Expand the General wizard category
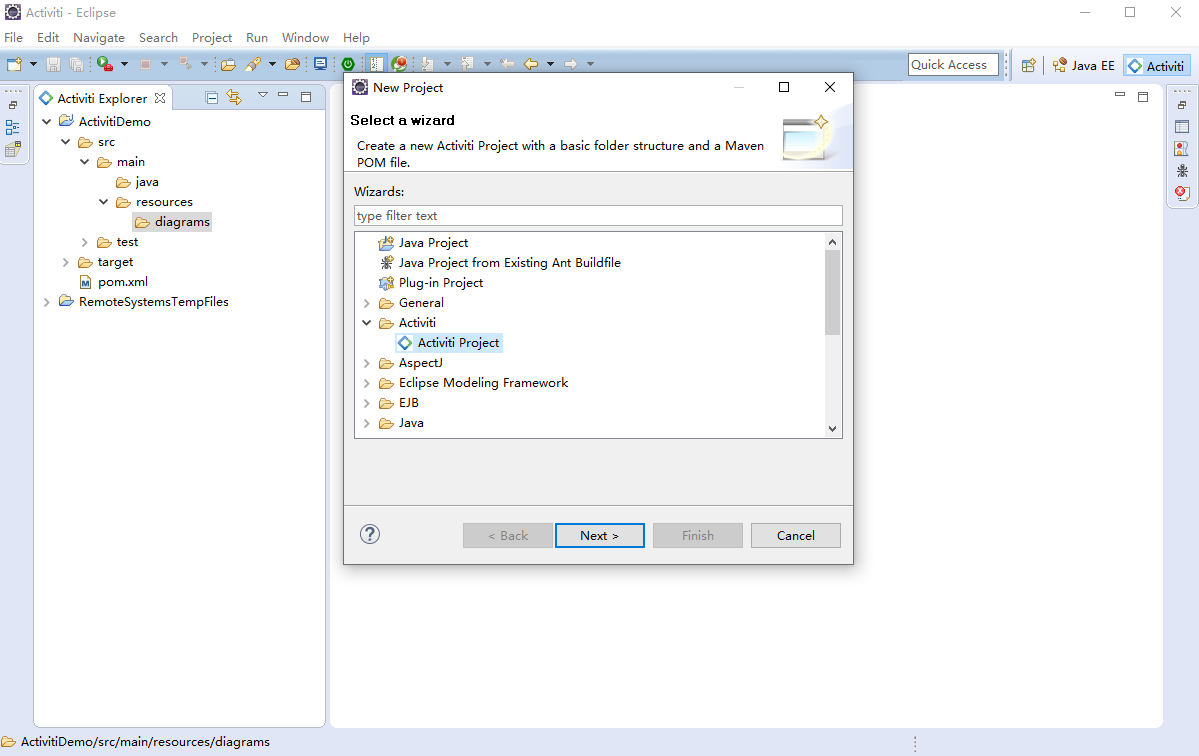Viewport: 1199px width, 756px height. coord(366,303)
